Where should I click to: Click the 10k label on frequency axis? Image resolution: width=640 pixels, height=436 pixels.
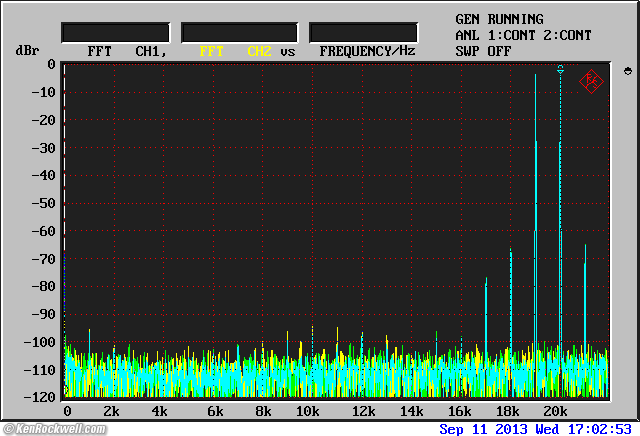307,412
